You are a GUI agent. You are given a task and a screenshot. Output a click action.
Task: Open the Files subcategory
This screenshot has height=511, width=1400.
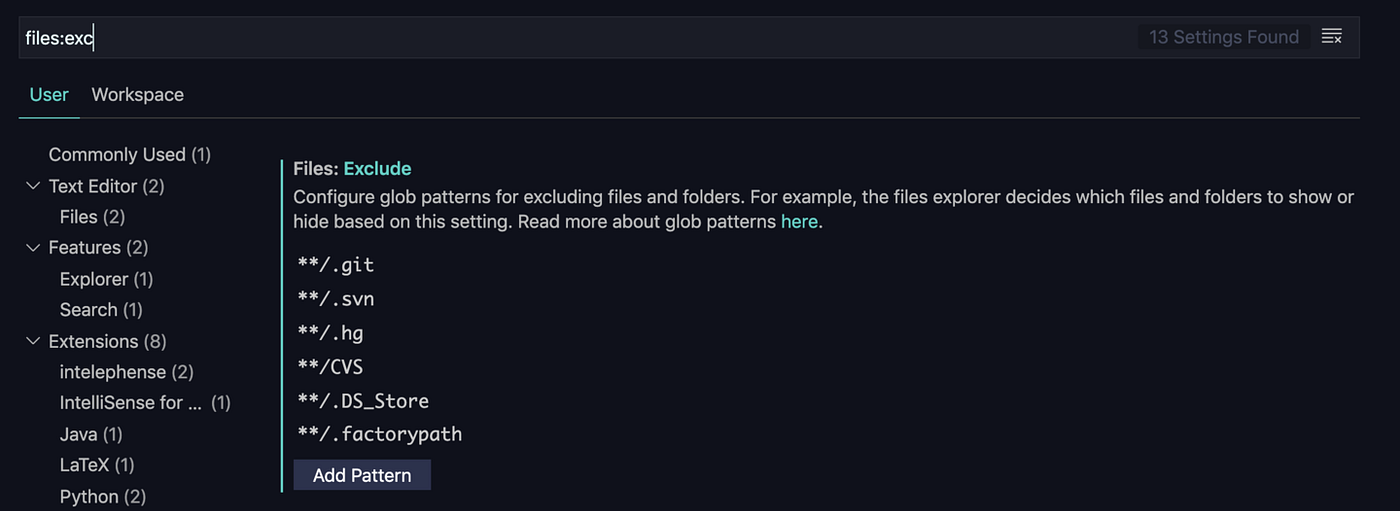click(92, 217)
